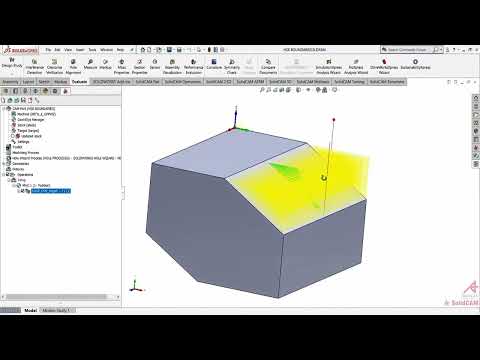
Task: Select the Settings tree item
Action: (20, 142)
